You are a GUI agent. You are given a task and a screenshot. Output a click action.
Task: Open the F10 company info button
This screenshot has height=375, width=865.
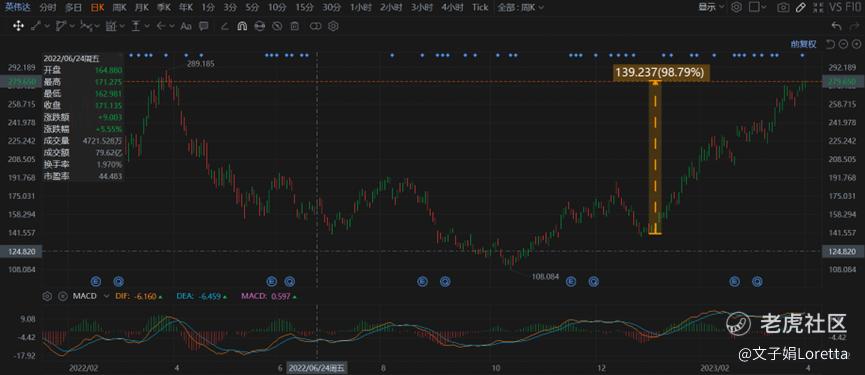coord(853,7)
